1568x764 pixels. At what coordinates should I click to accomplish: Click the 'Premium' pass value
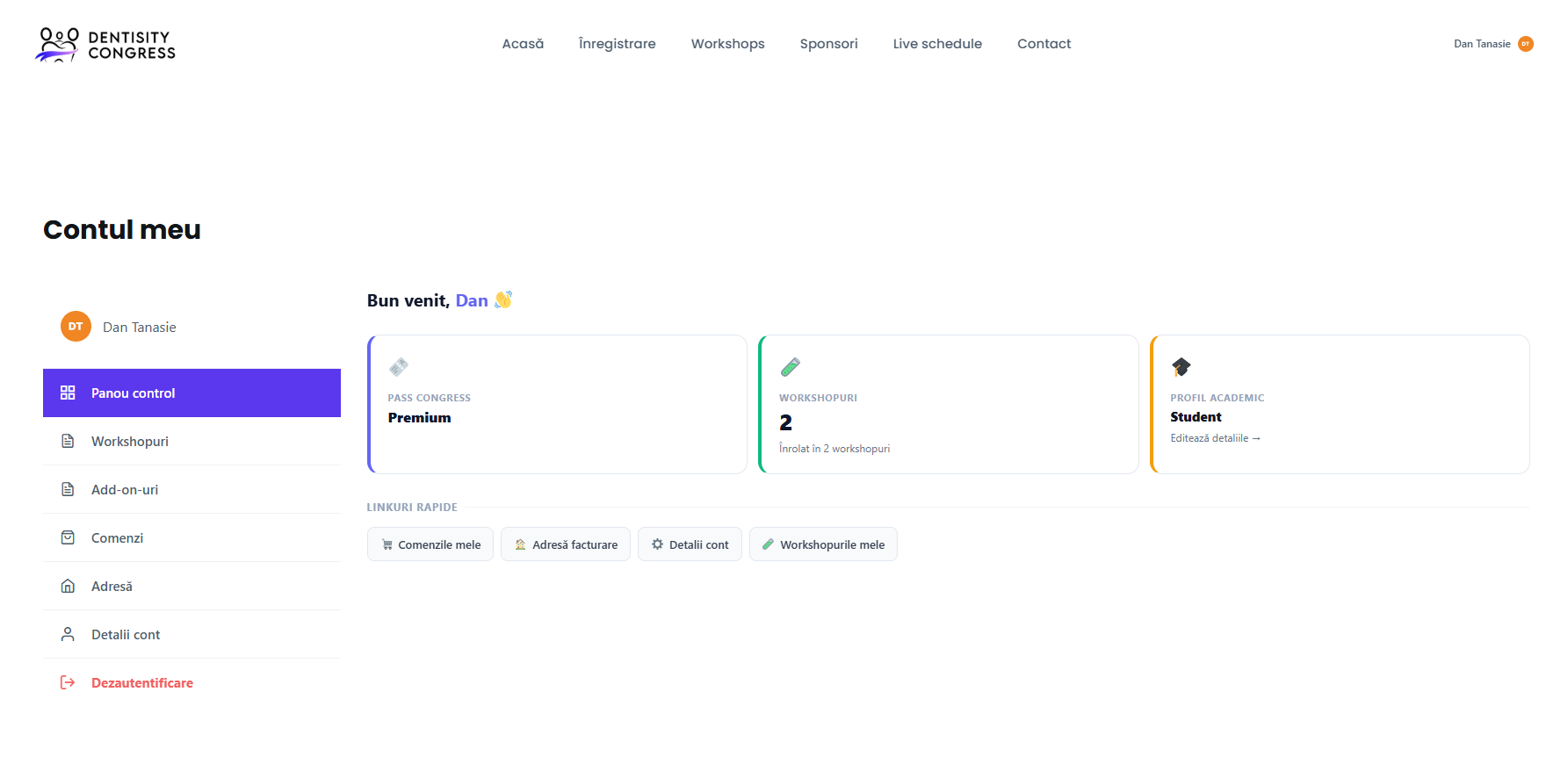419,418
